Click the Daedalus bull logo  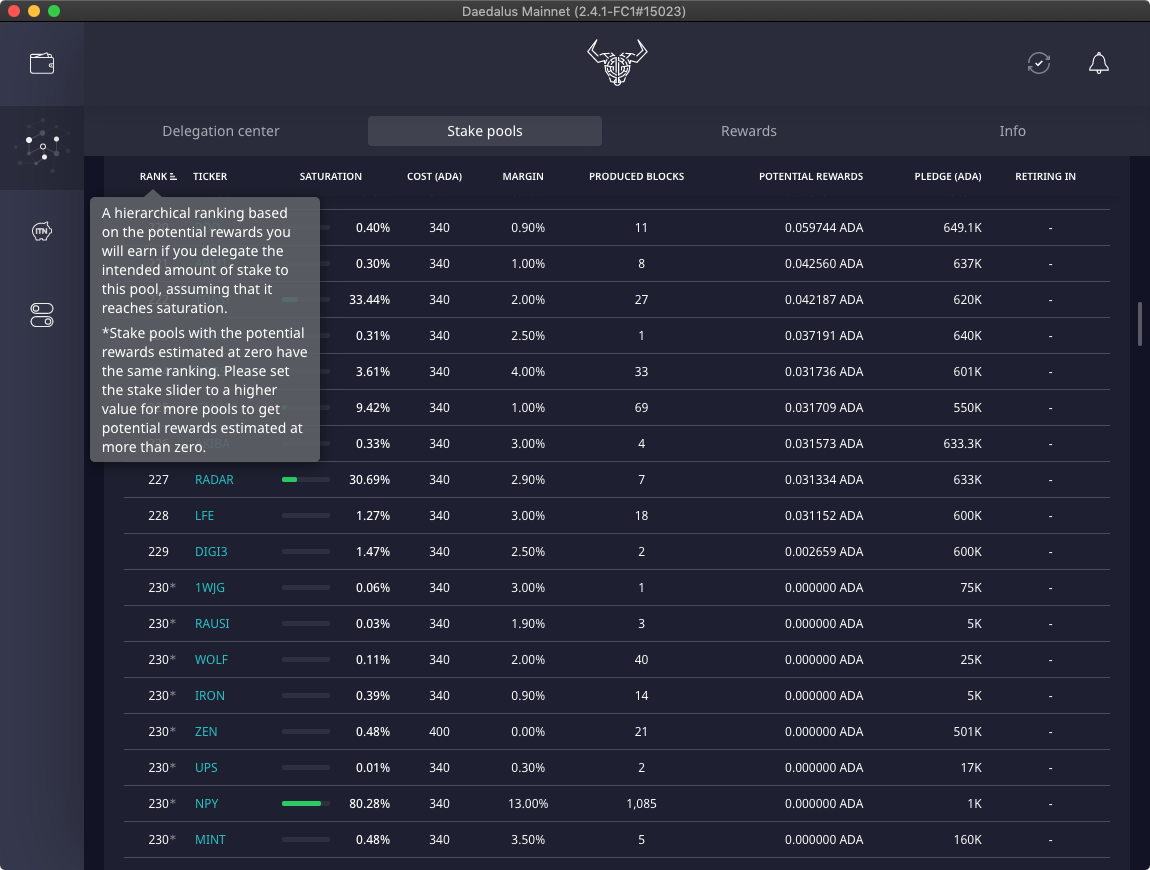tap(617, 62)
